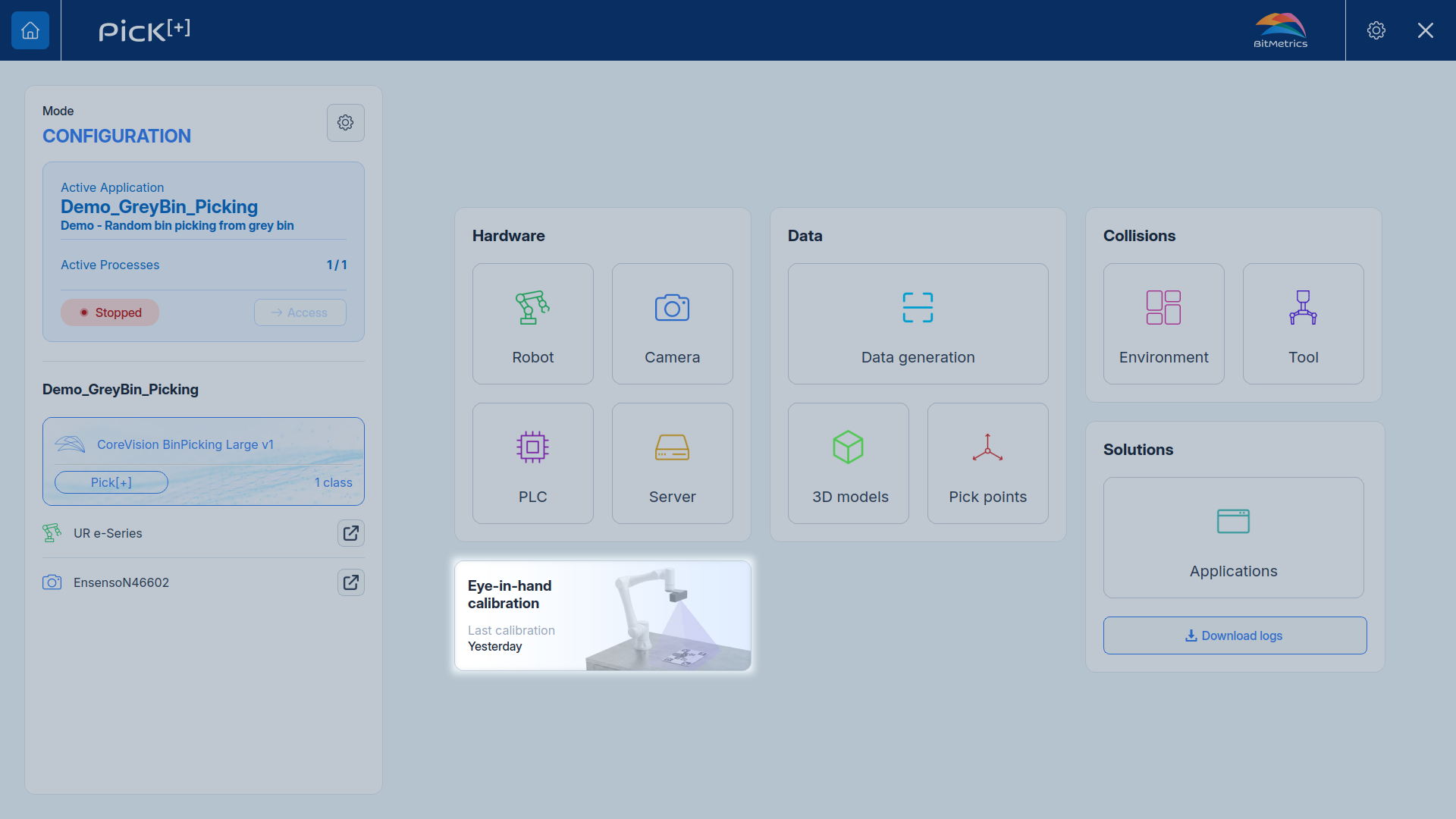Open global settings gear in header

click(x=1376, y=30)
